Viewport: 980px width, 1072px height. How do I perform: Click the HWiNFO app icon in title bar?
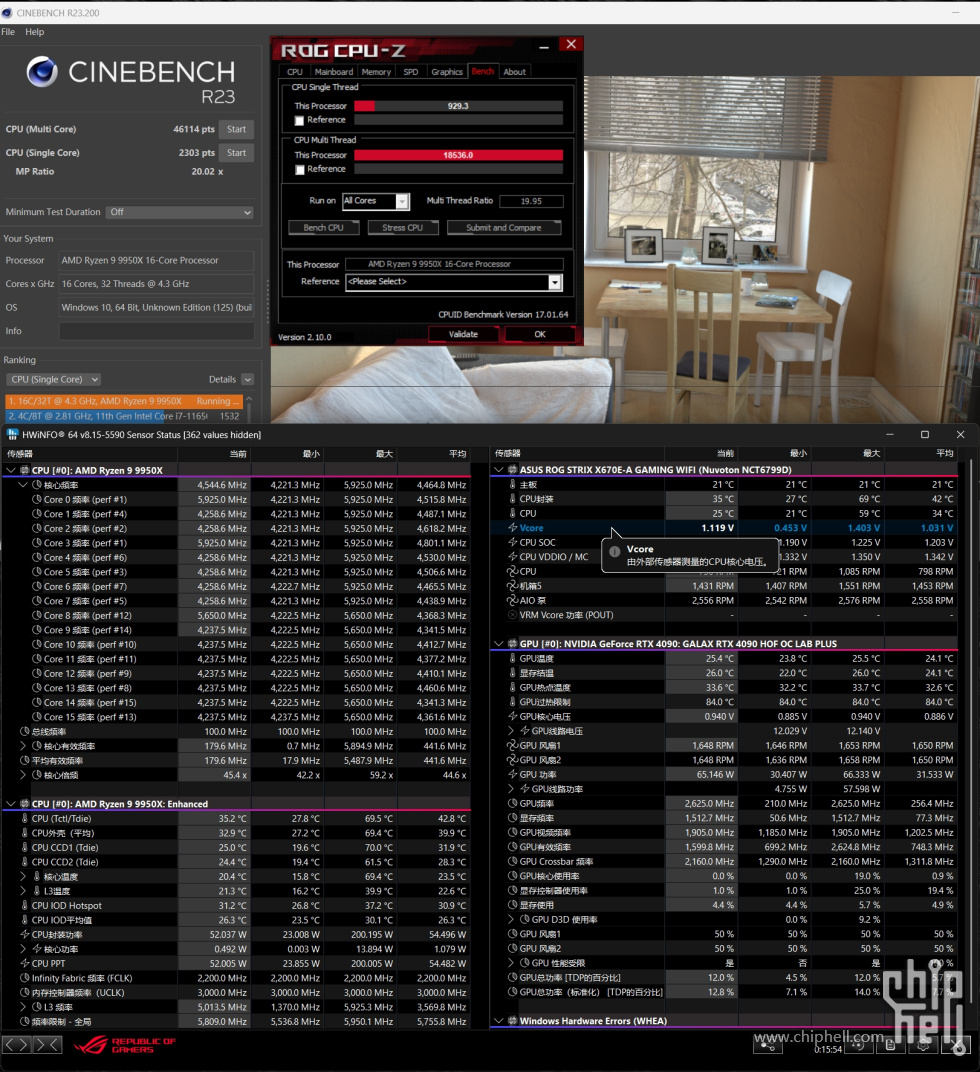pyautogui.click(x=12, y=435)
